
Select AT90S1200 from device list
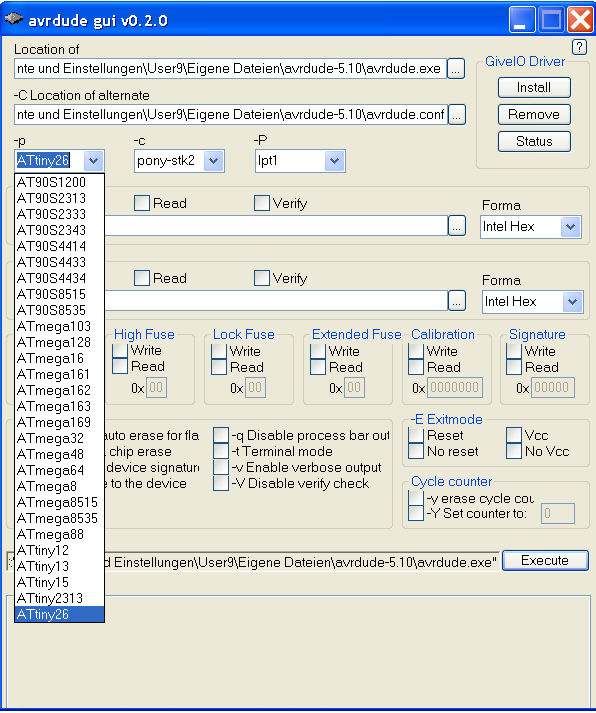(60, 182)
